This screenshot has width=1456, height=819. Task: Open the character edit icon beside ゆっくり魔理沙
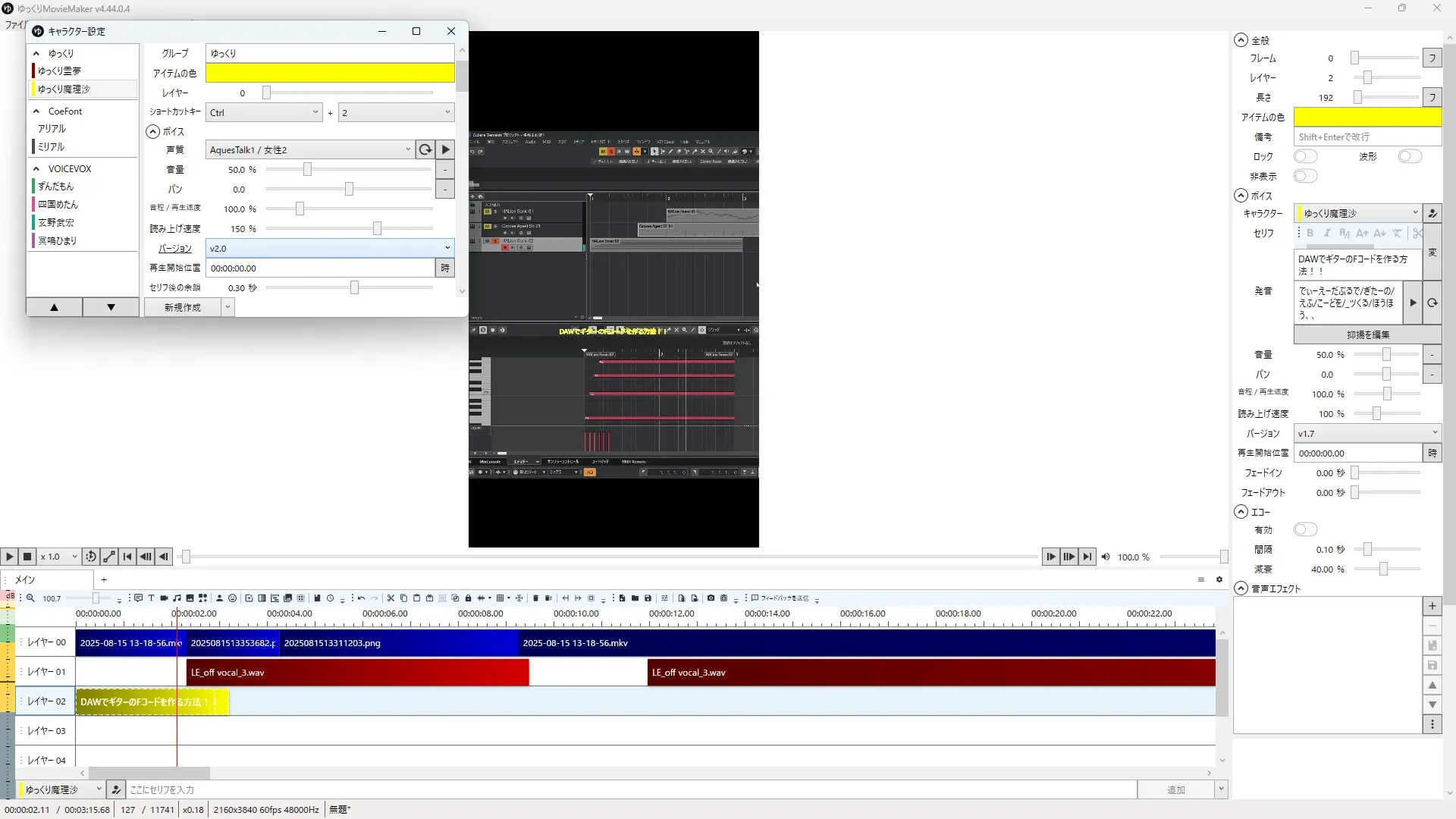[x=1432, y=213]
